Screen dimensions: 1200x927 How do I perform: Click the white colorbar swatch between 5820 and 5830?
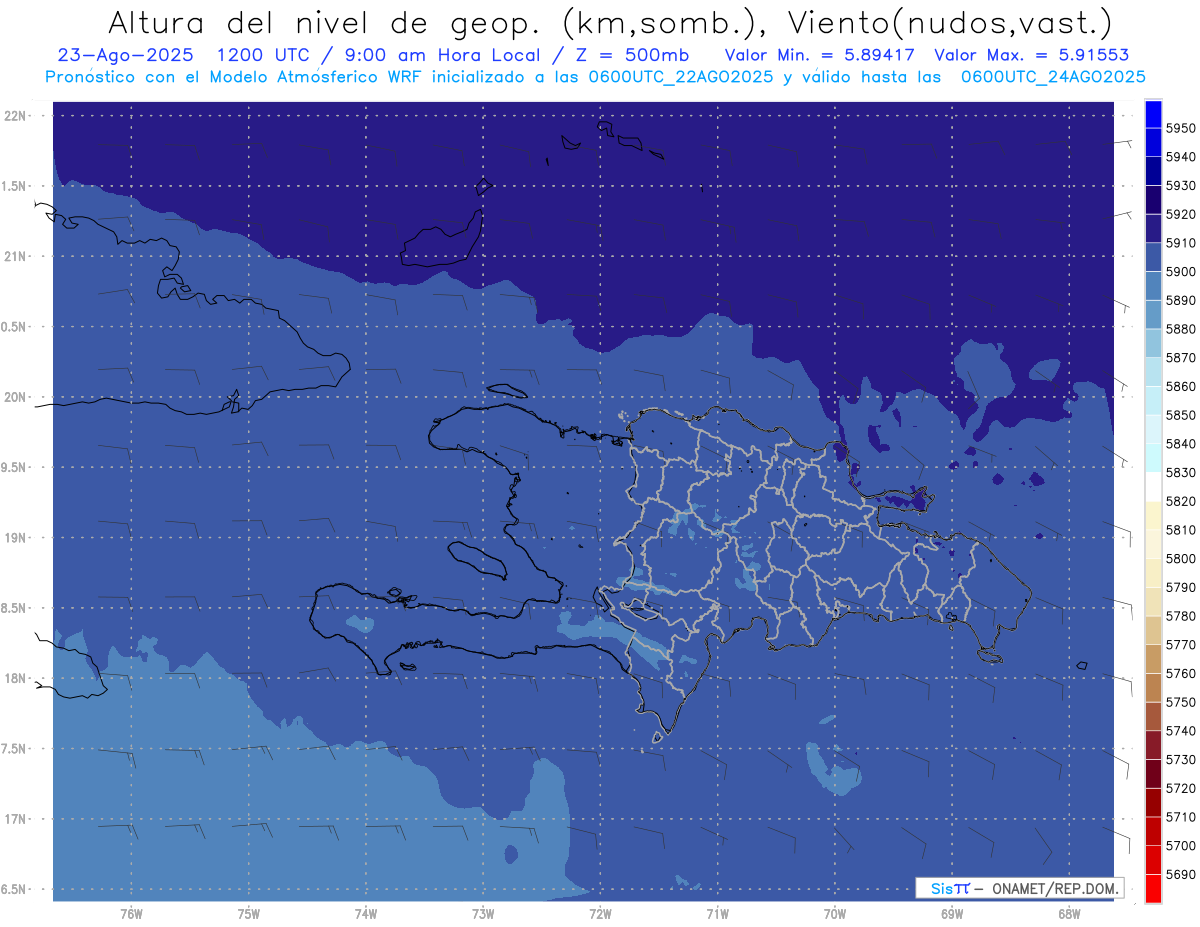coord(1153,486)
